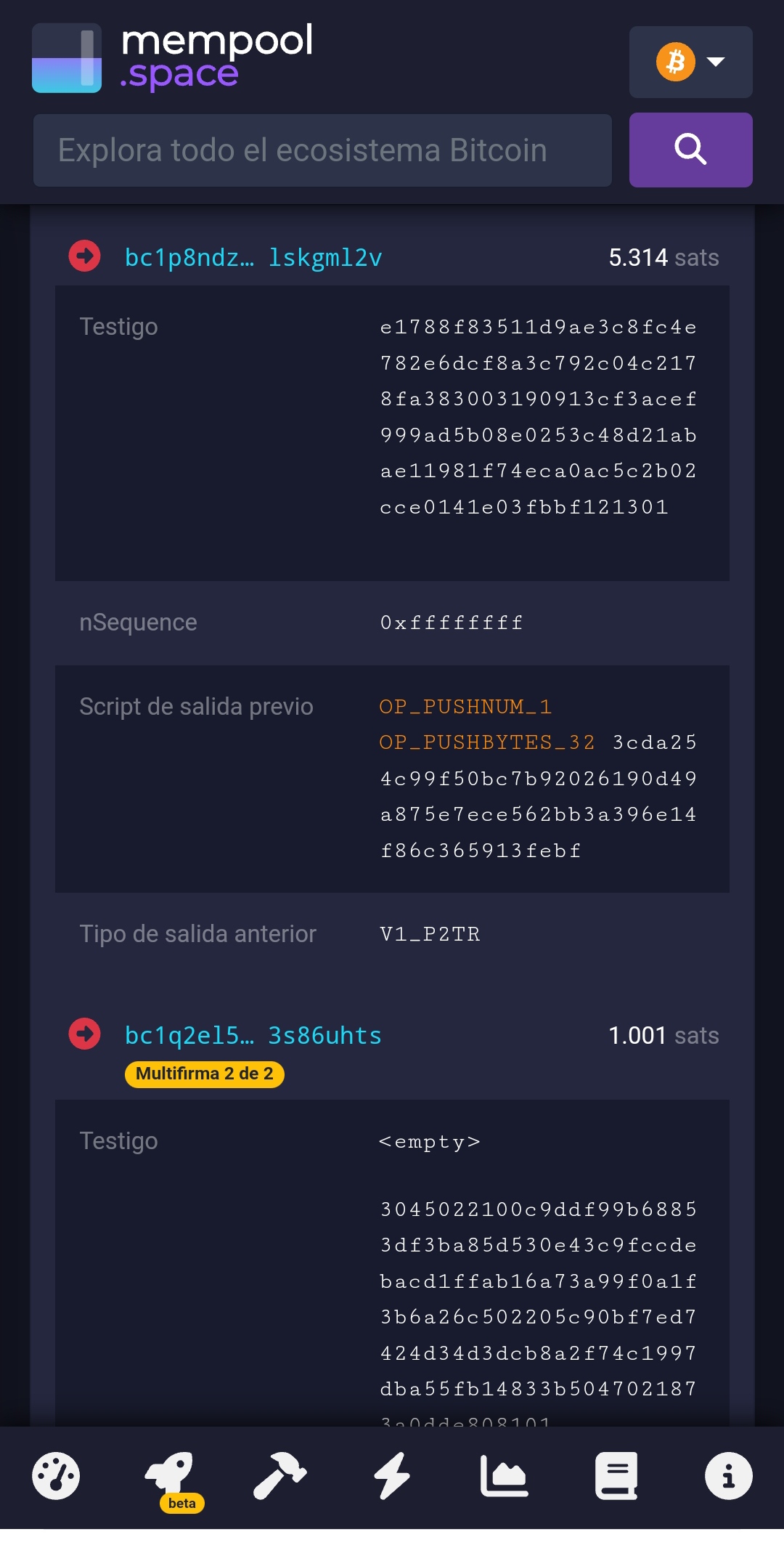Open the documentation book icon
784x1553 pixels.
pos(616,1475)
